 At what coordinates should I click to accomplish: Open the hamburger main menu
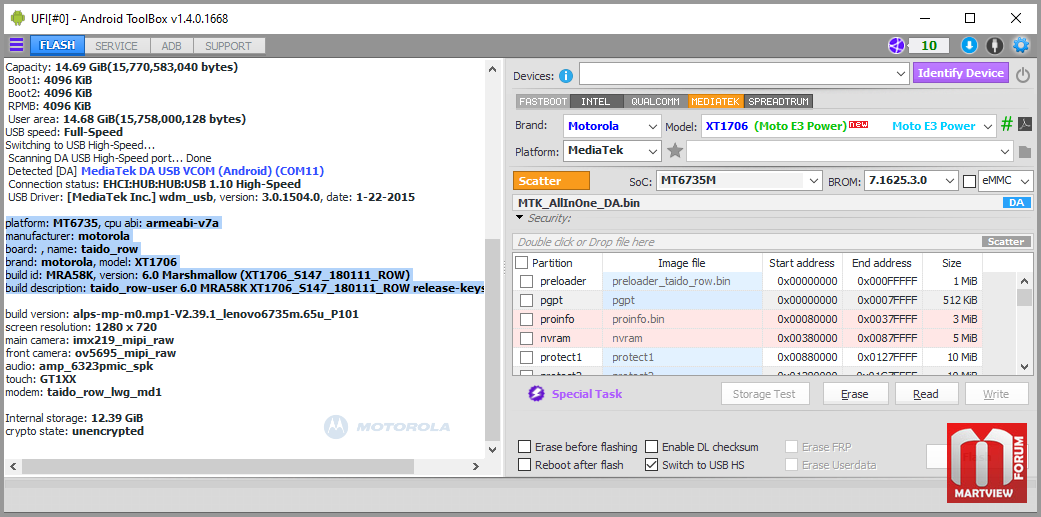point(16,45)
